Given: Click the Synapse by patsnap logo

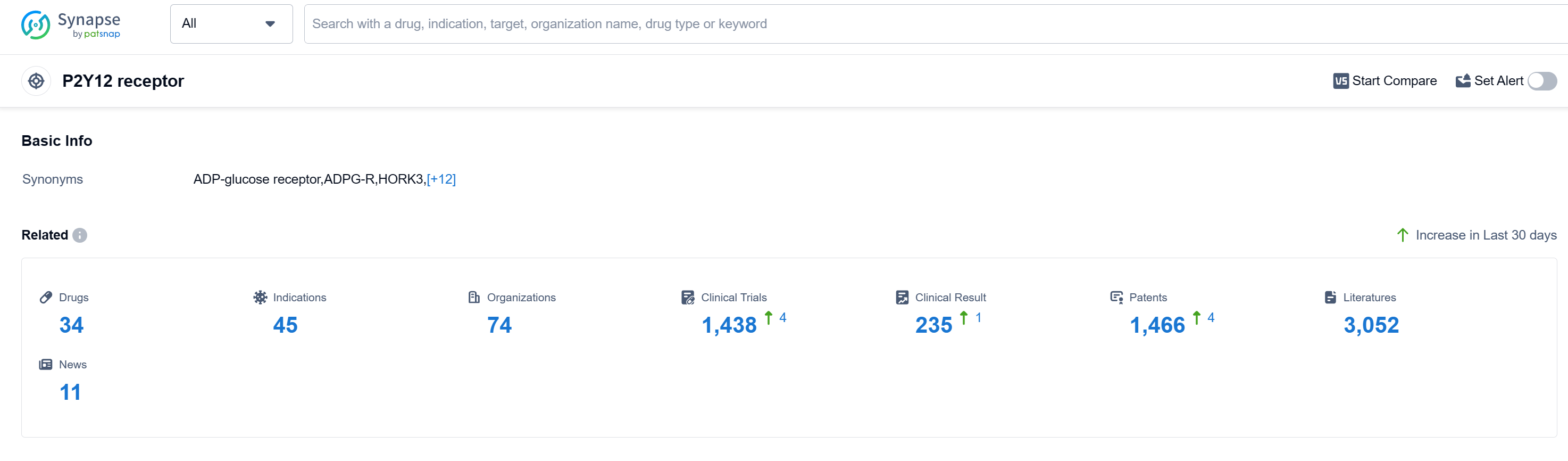Looking at the screenshot, I should pyautogui.click(x=70, y=25).
